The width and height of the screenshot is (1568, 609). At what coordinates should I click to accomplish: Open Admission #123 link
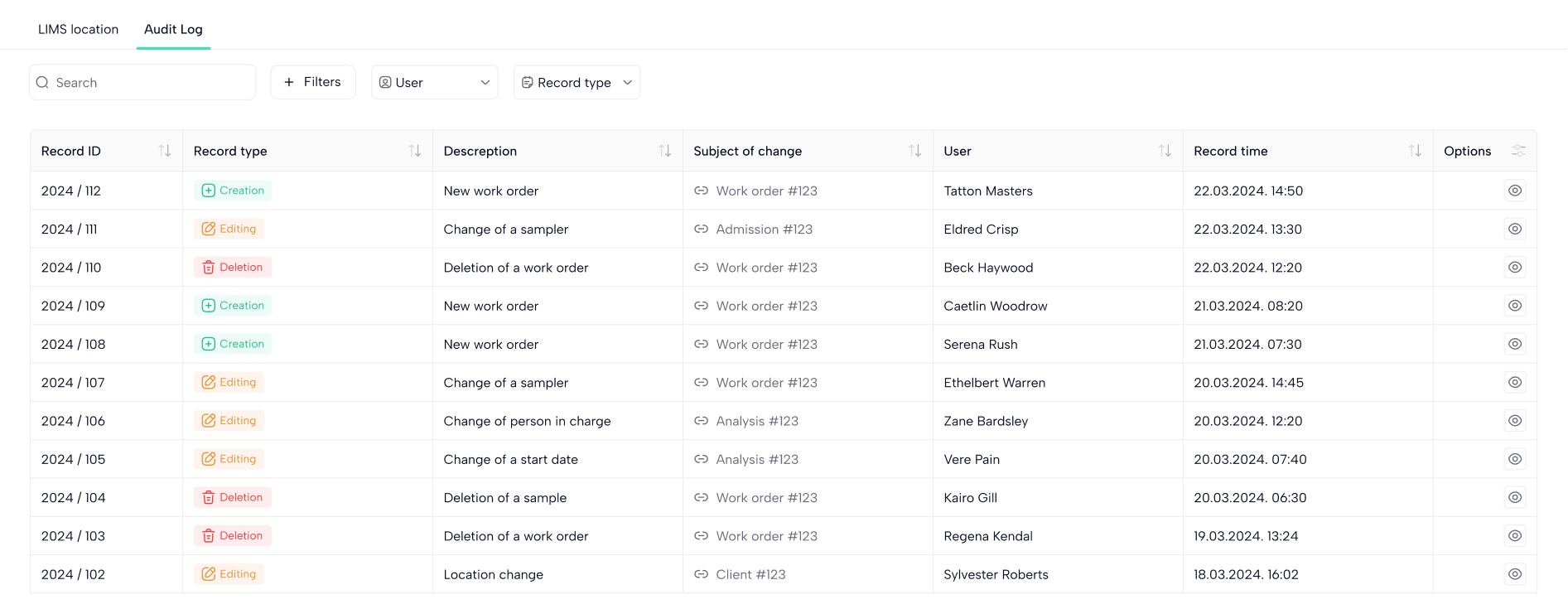(x=763, y=230)
